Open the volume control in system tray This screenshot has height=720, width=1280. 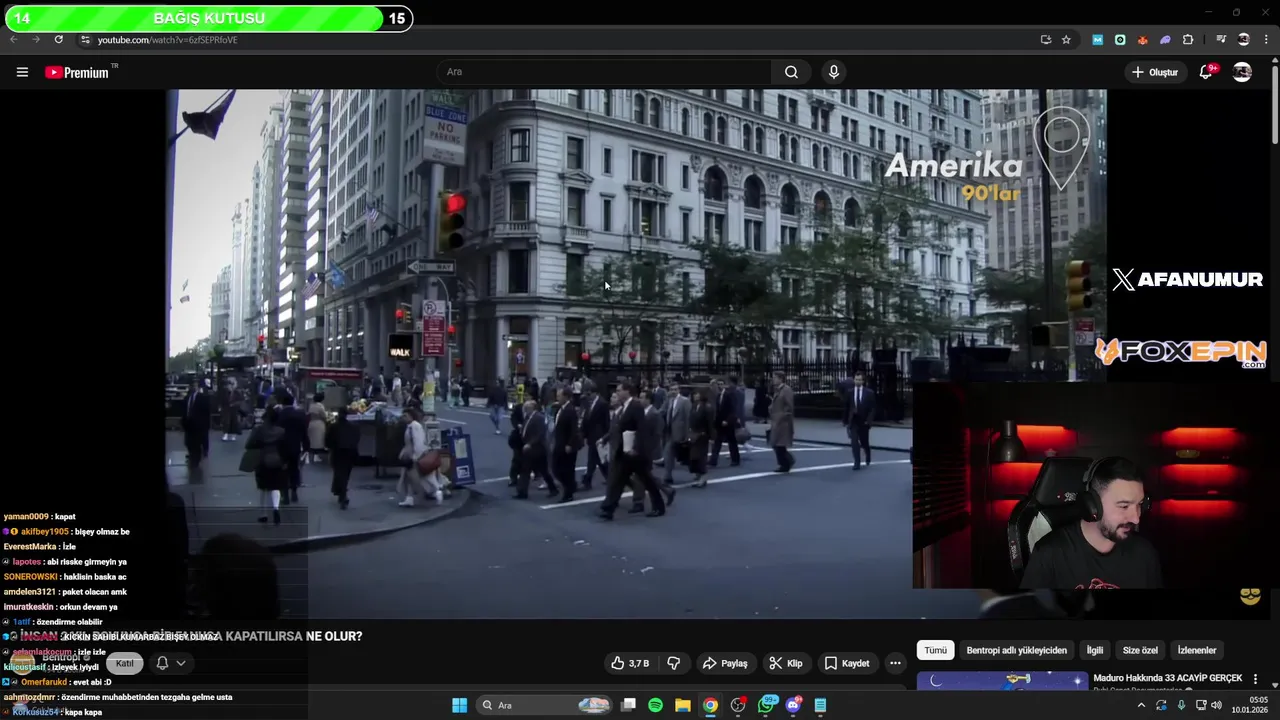click(1216, 705)
